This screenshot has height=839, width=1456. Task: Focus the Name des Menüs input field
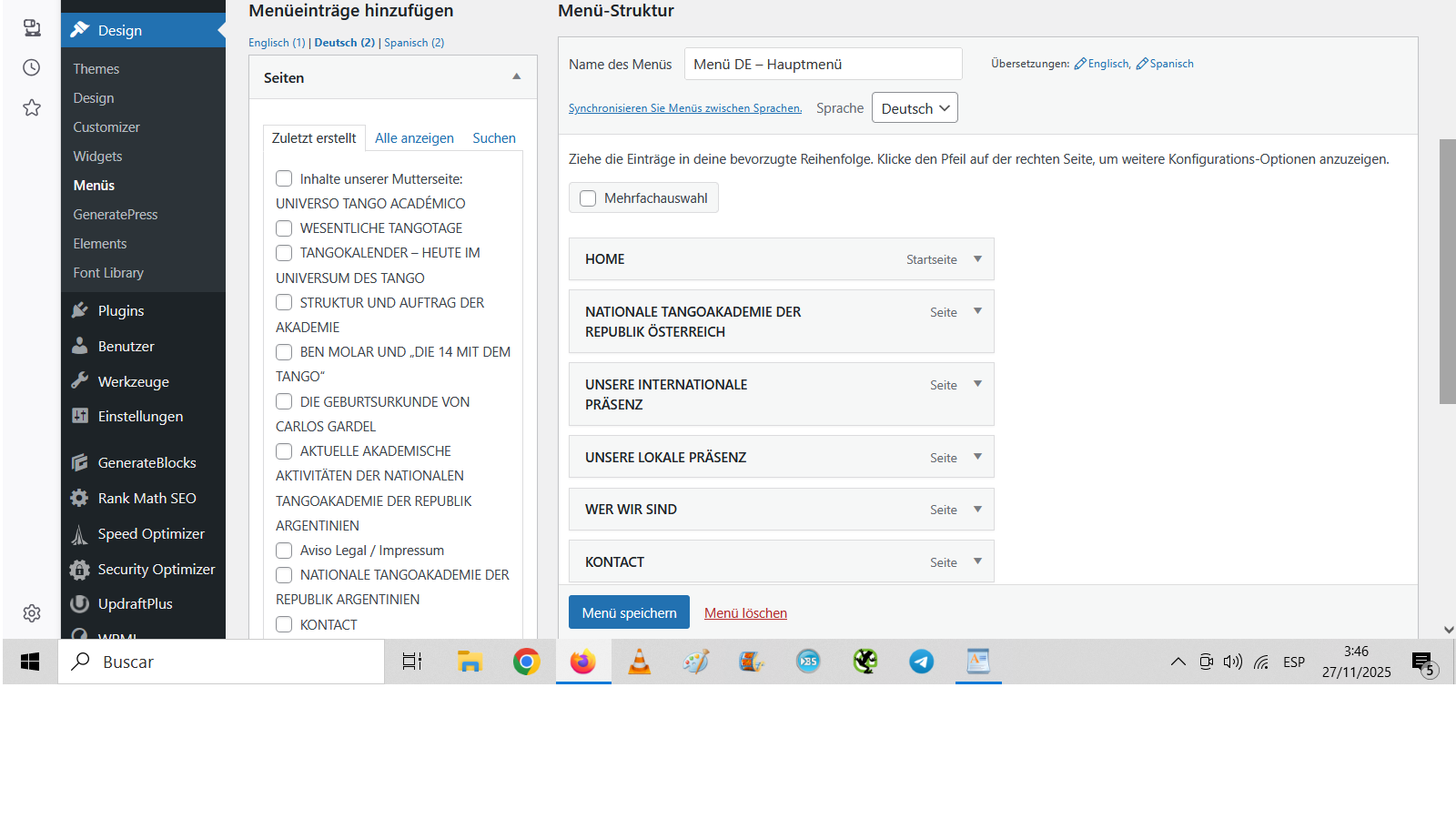click(x=824, y=64)
